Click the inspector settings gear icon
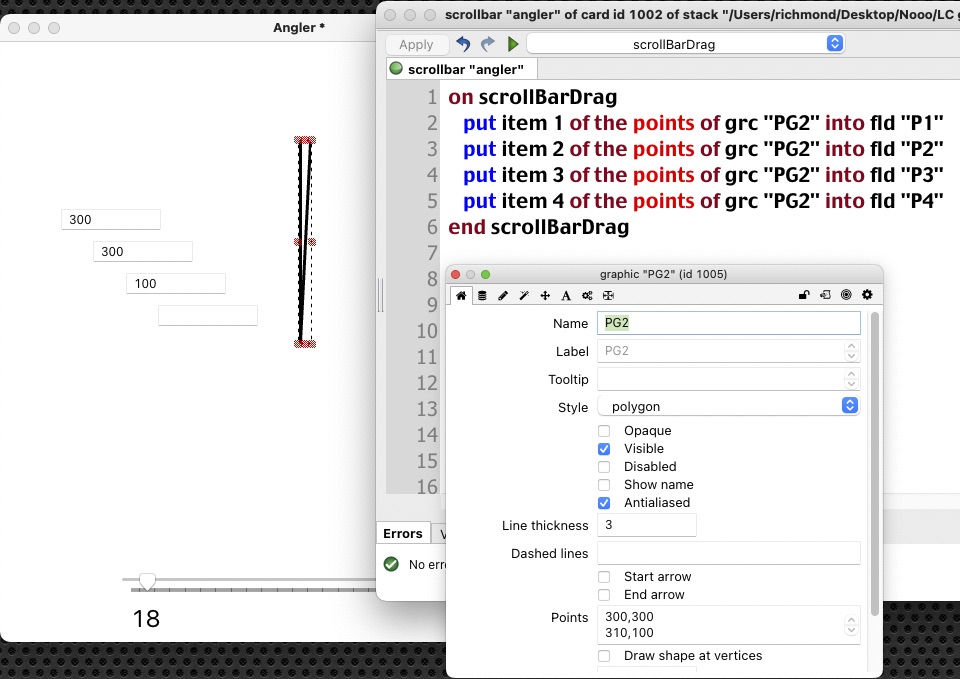This screenshot has height=679, width=960. (x=867, y=295)
